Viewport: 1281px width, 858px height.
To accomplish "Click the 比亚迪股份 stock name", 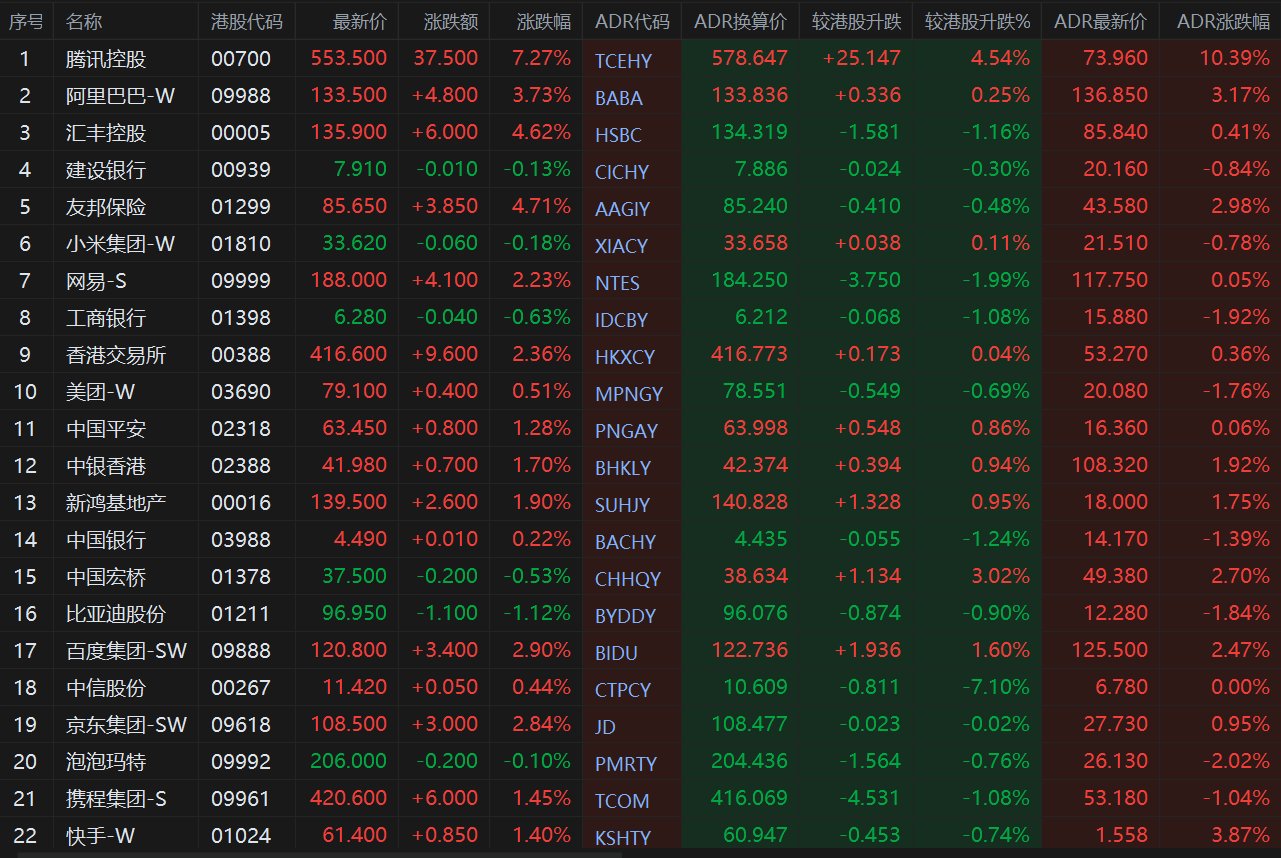I will (116, 614).
